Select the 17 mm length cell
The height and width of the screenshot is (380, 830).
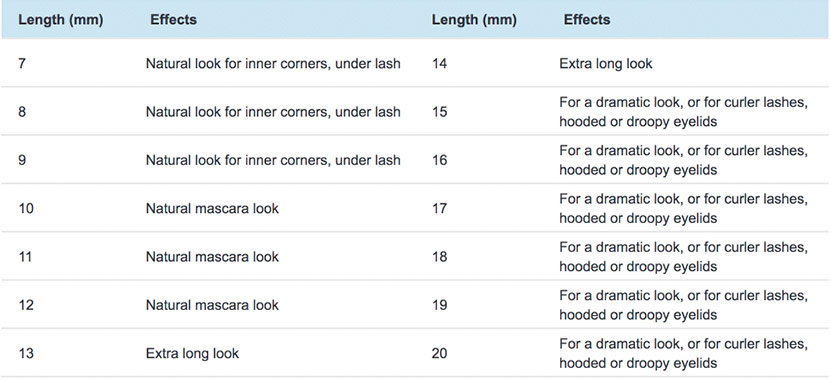[439, 209]
